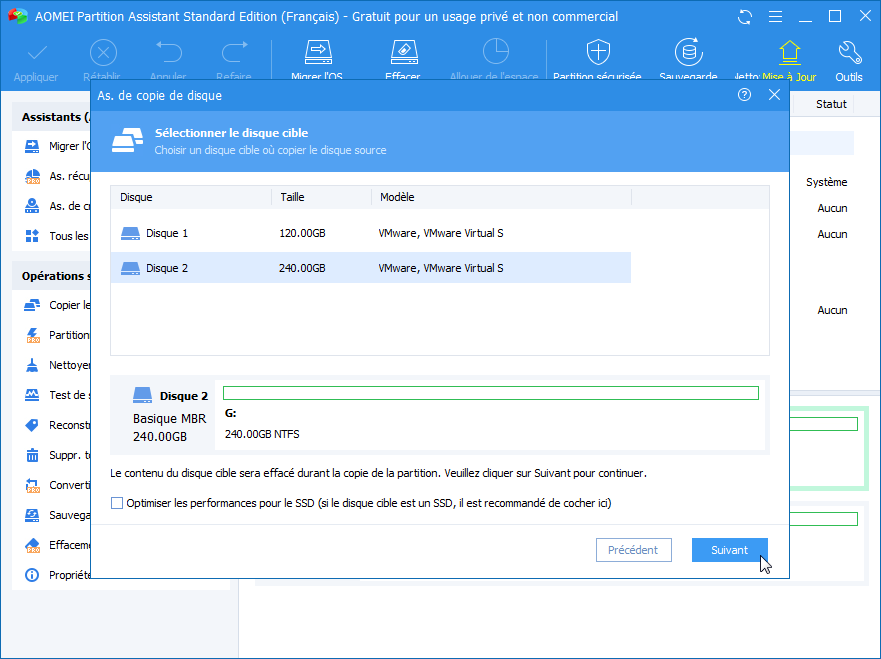881x659 pixels.
Task: Click the Allouer de l'espace icon
Action: tap(496, 52)
